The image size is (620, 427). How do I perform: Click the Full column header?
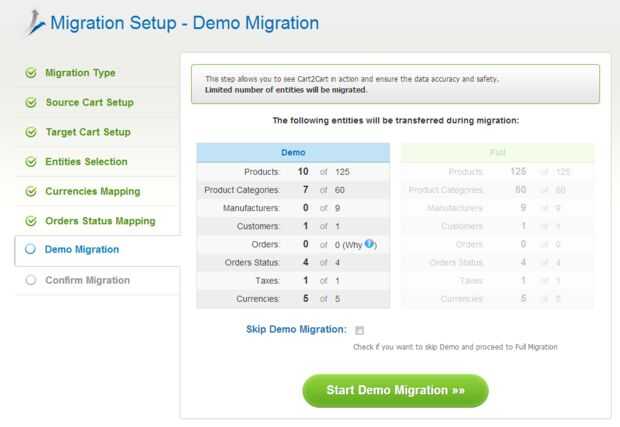[497, 152]
